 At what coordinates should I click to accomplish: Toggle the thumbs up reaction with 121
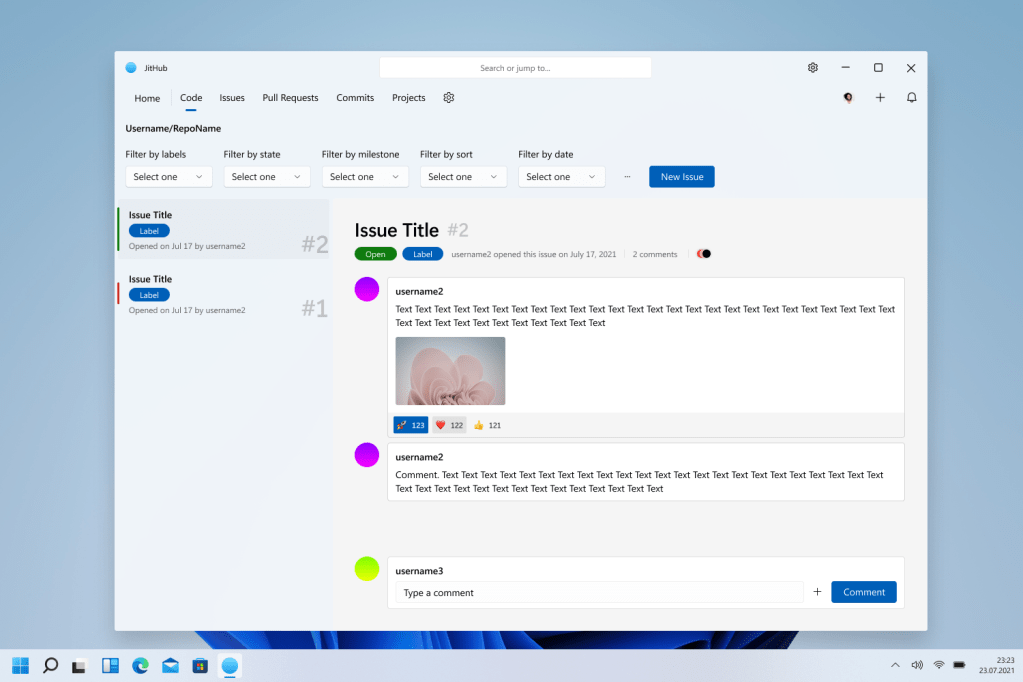coord(487,425)
